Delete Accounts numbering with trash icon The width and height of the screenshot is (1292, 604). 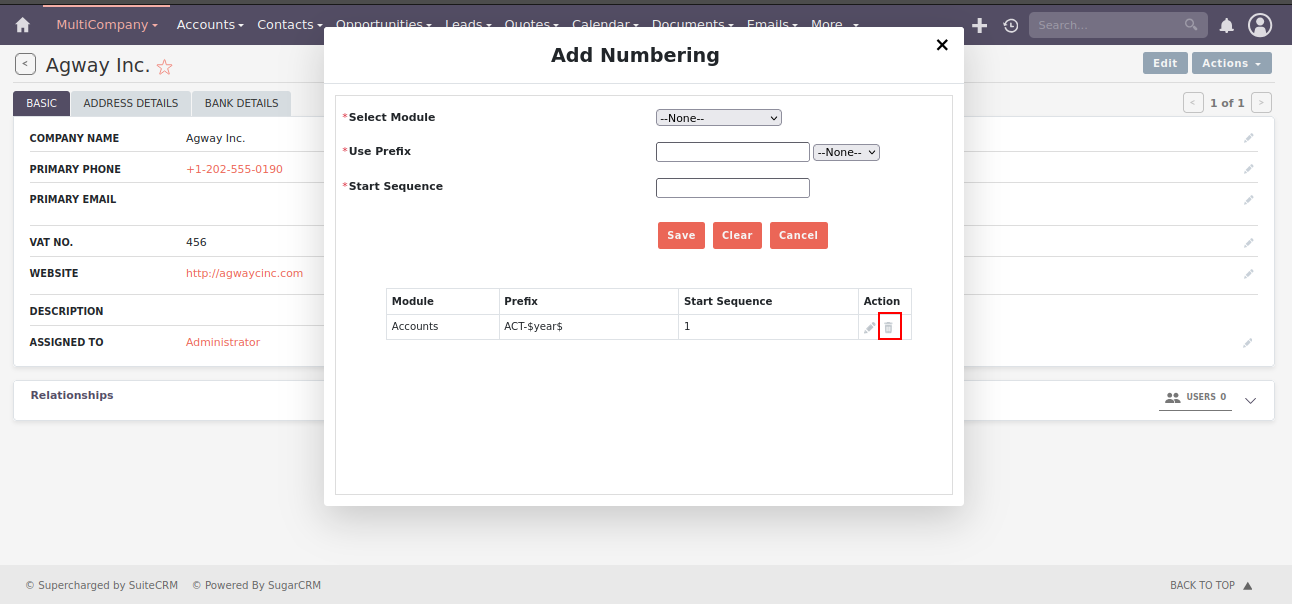889,327
